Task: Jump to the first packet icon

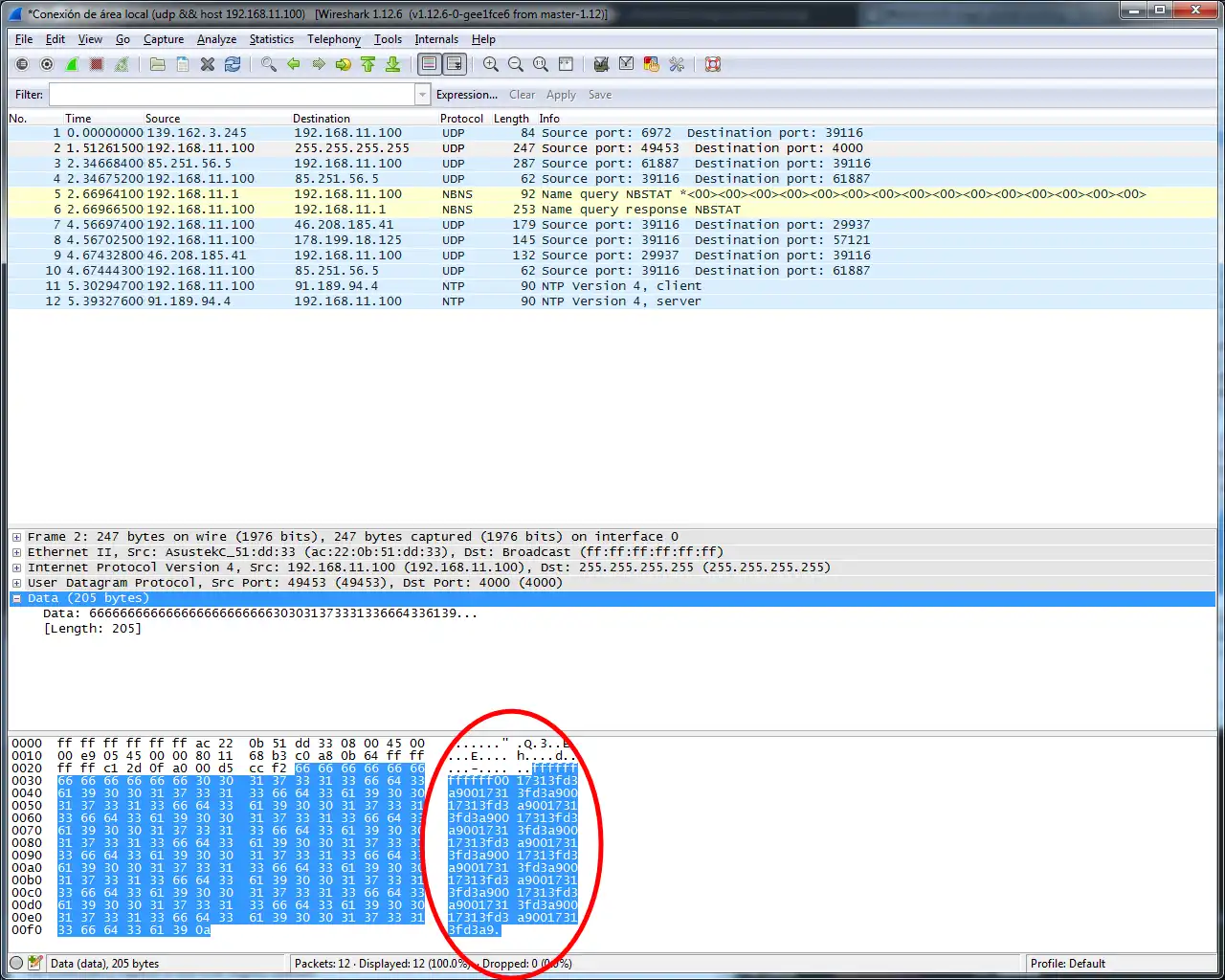Action: click(x=368, y=64)
